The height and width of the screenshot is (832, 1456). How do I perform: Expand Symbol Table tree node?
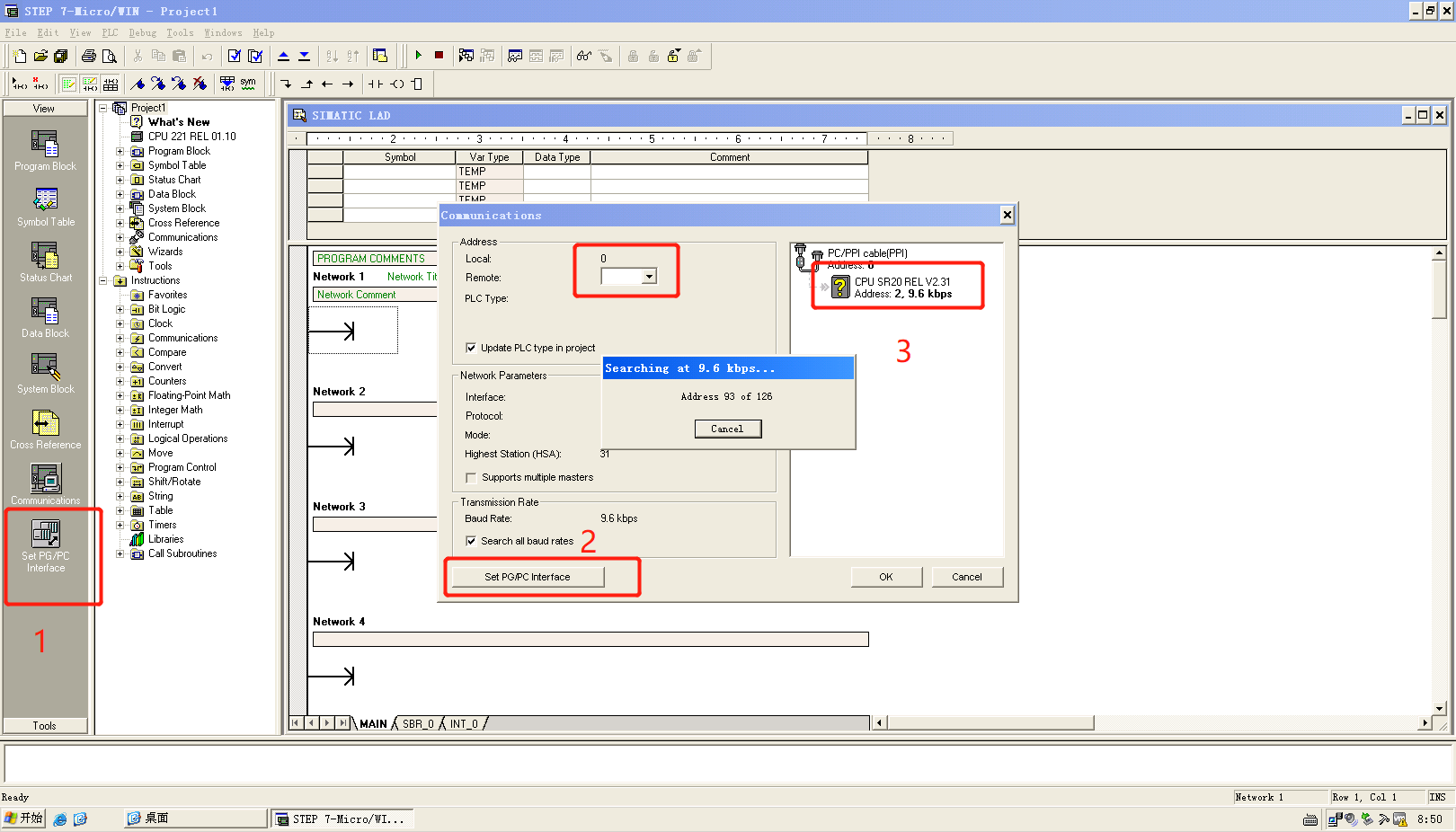120,165
